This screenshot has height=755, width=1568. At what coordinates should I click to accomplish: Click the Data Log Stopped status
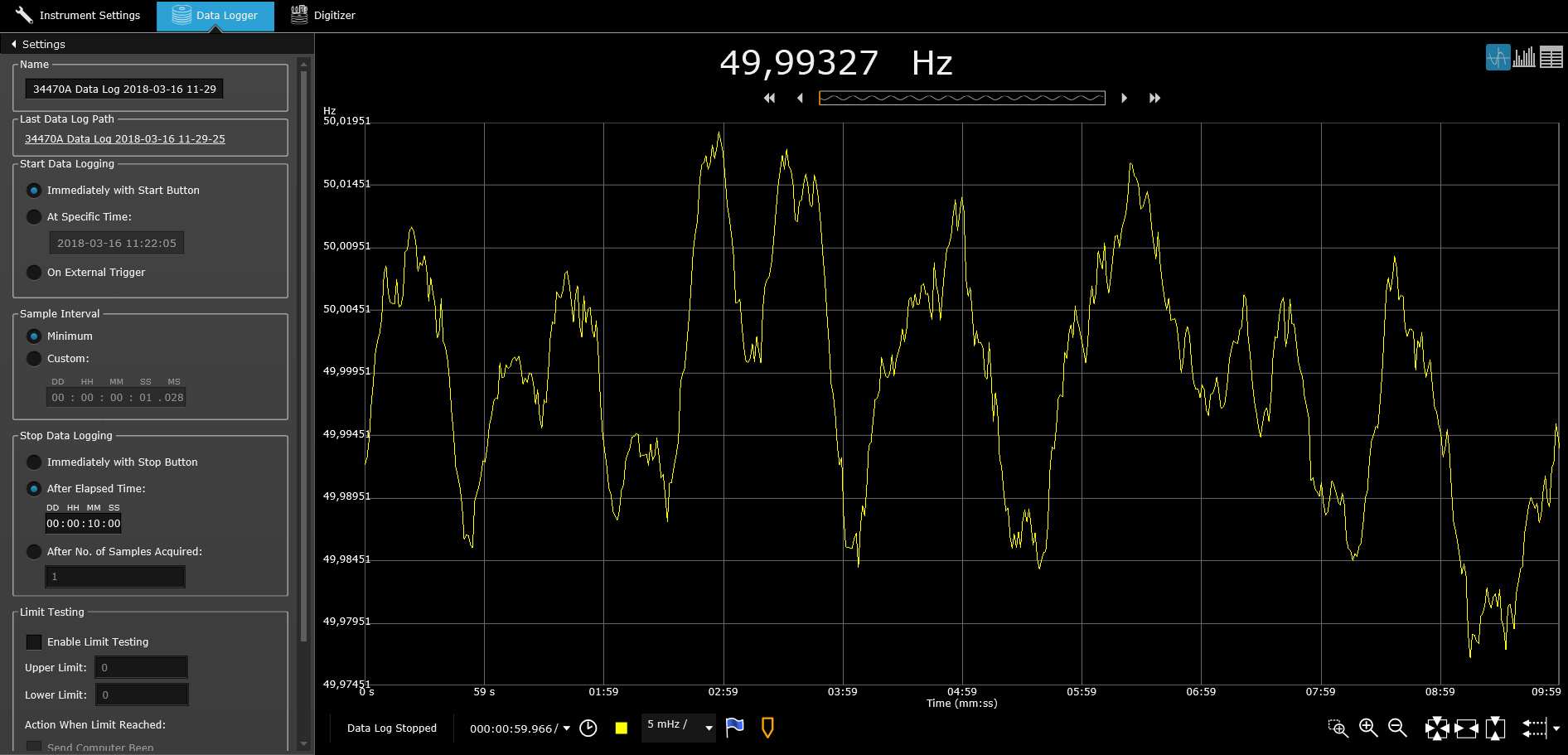coord(392,728)
